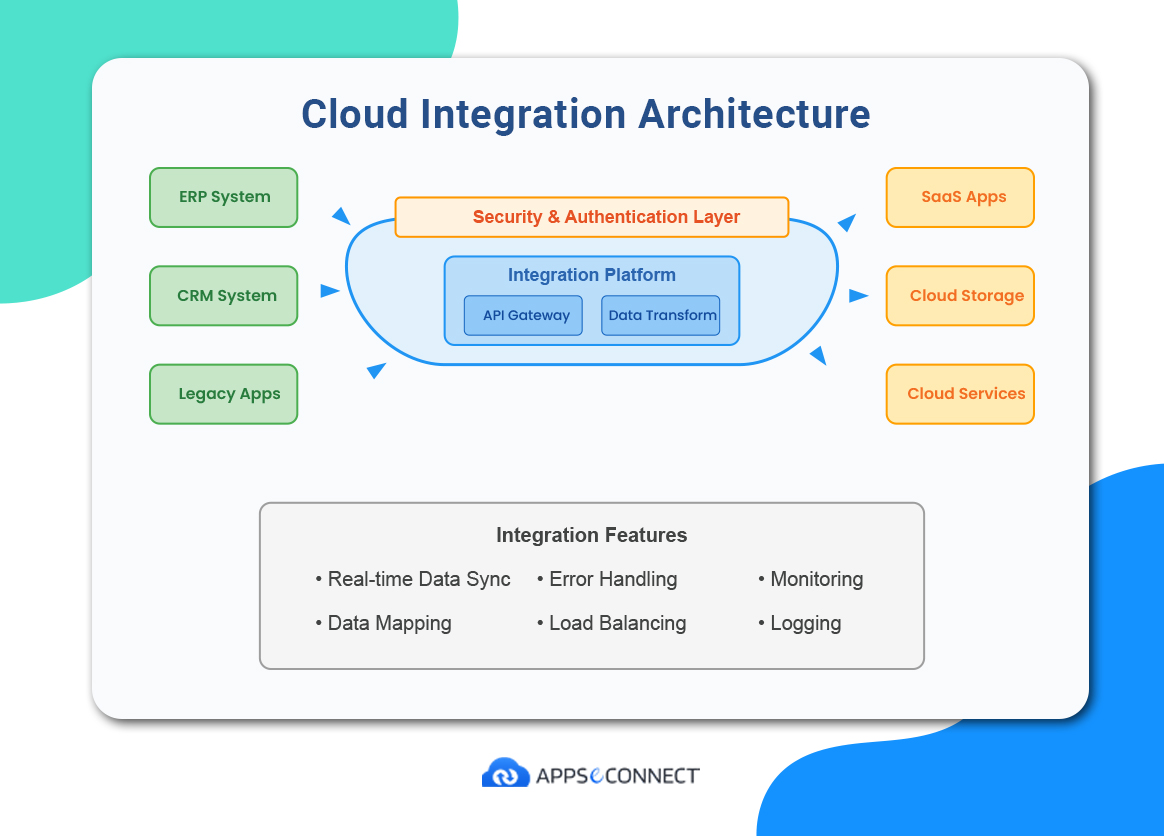Image resolution: width=1164 pixels, height=836 pixels.
Task: Click the Real-time Data Sync bullet
Action: (x=413, y=579)
